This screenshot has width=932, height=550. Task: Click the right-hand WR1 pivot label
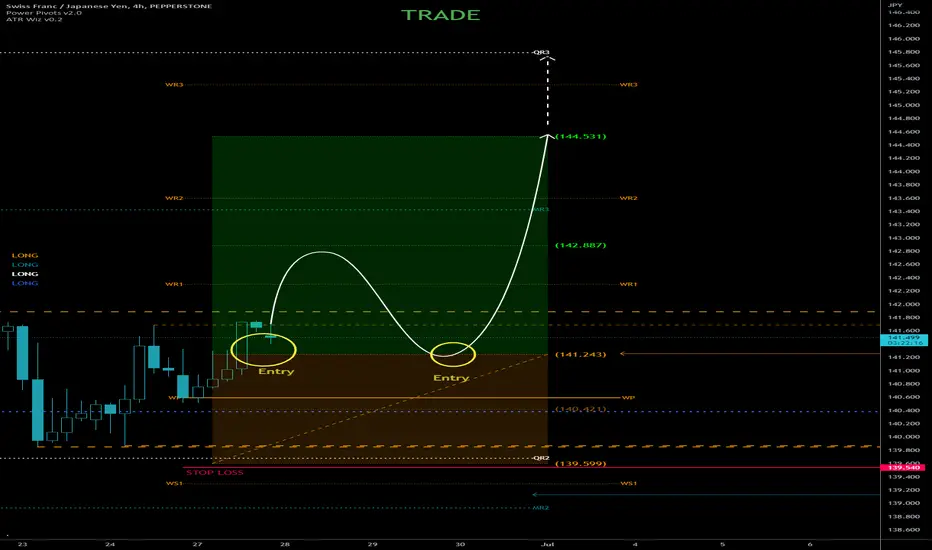(x=628, y=284)
